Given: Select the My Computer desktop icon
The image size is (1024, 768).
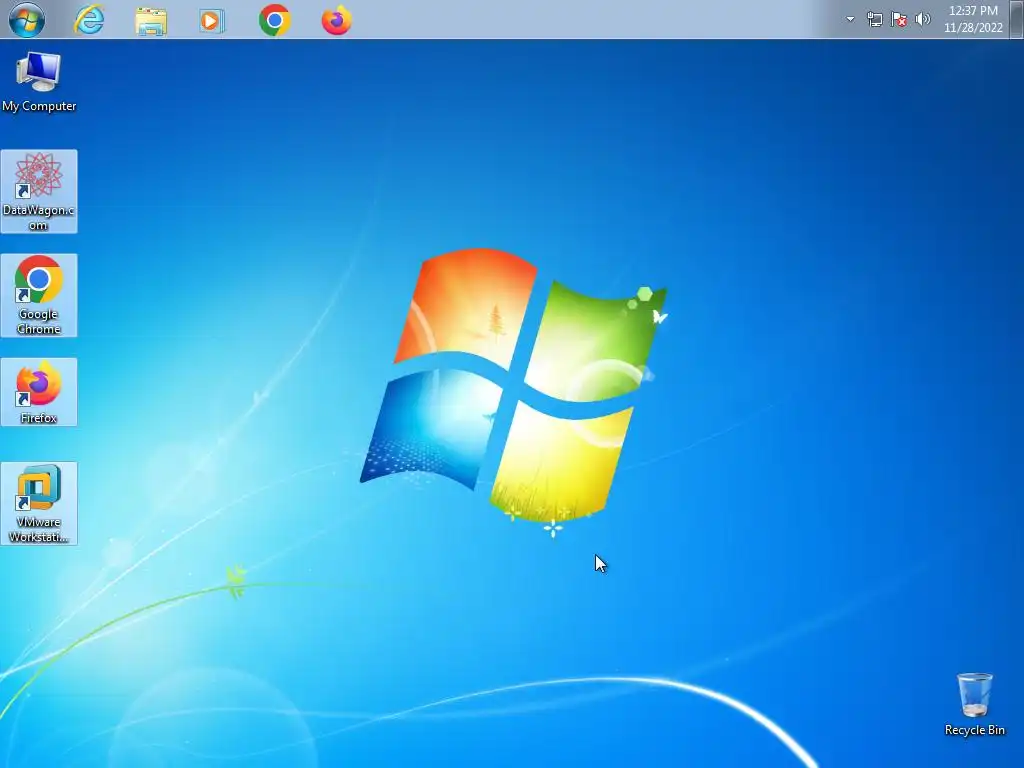Looking at the screenshot, I should pyautogui.click(x=39, y=82).
